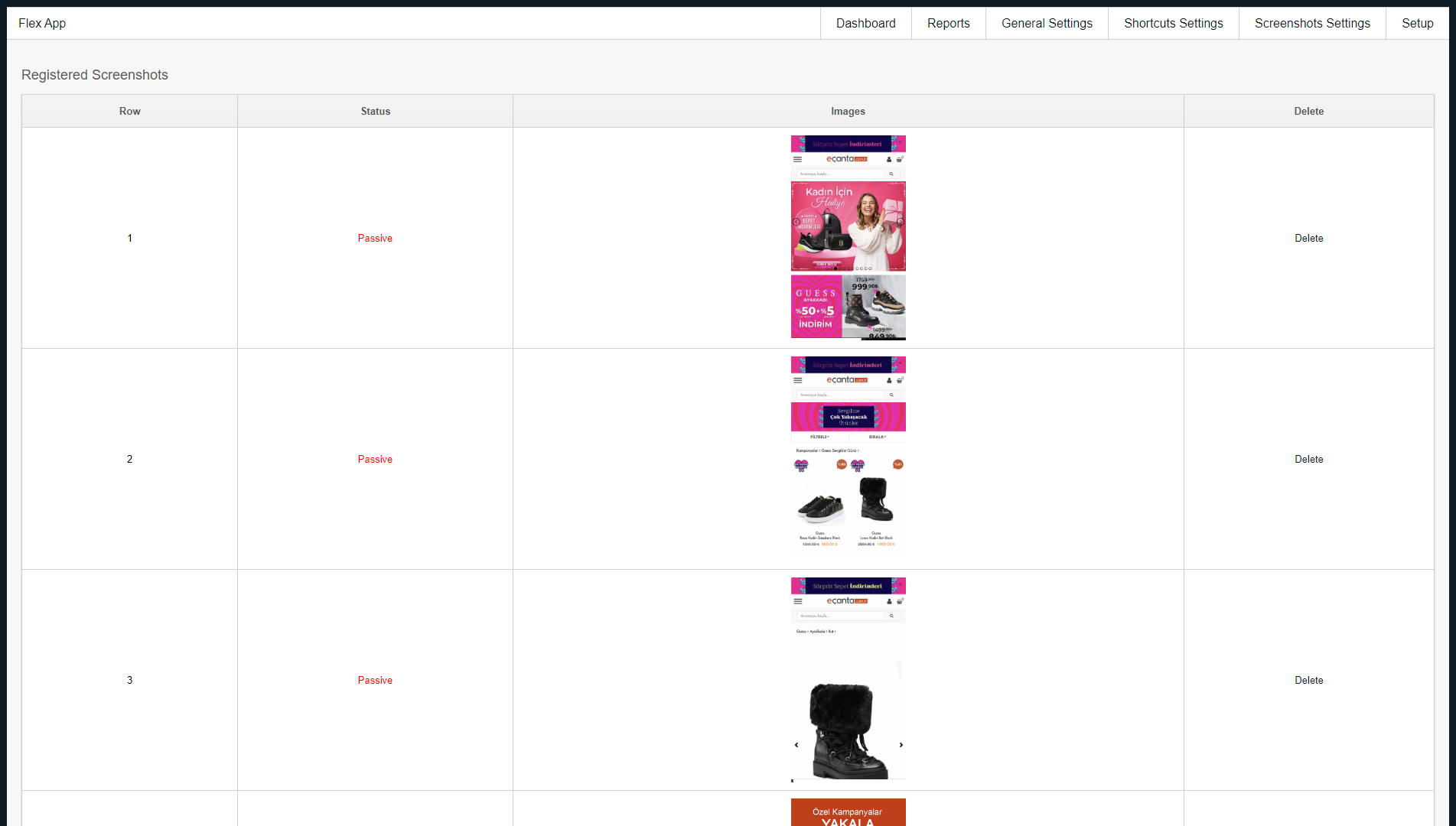Click row number 3 cell
The height and width of the screenshot is (826, 1456).
pyautogui.click(x=129, y=680)
